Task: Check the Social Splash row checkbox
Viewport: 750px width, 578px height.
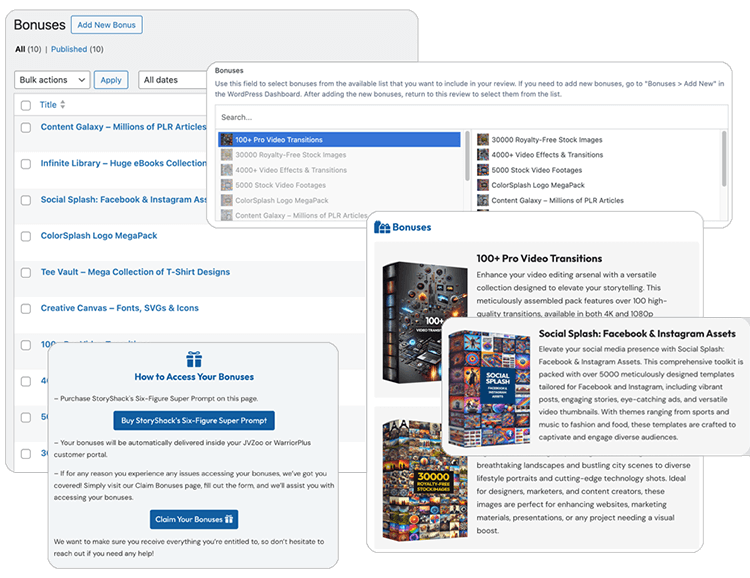Action: coord(26,200)
